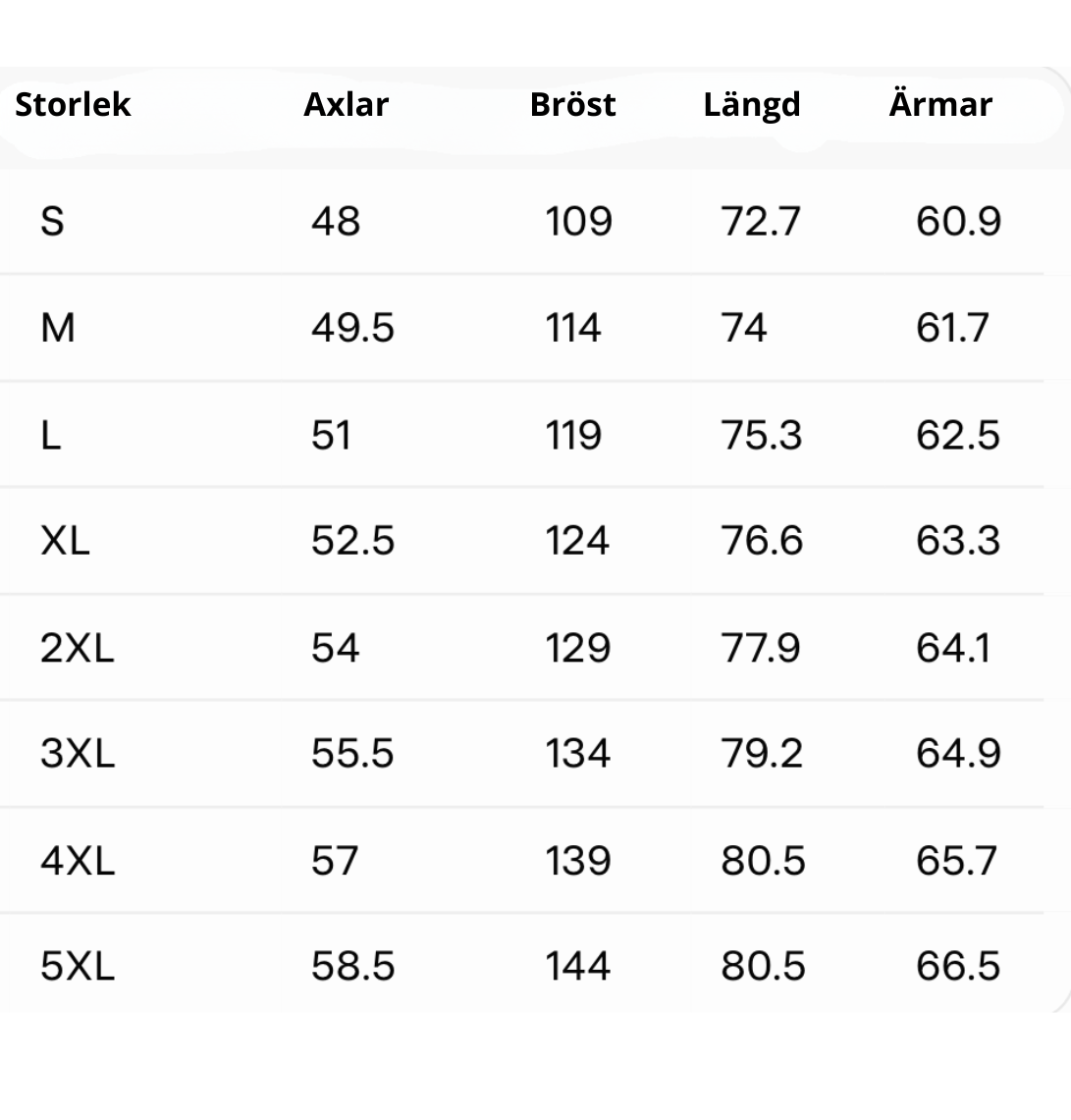Select the XL size row label
This screenshot has height=1120, width=1071.
point(65,540)
